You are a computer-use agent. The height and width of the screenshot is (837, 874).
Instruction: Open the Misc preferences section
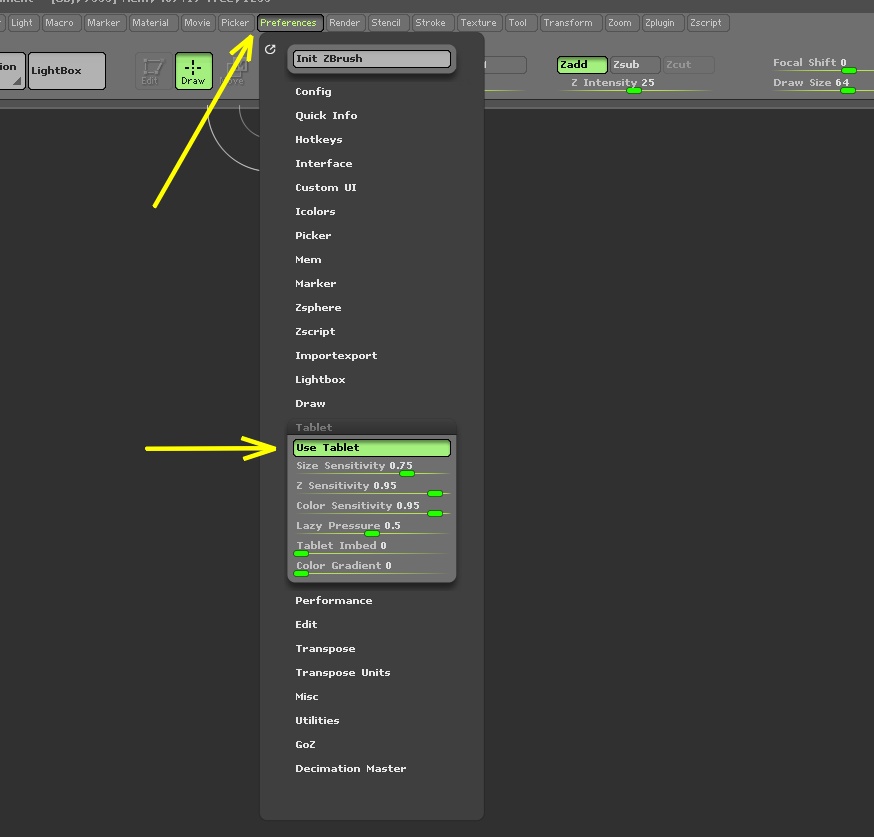tap(307, 696)
